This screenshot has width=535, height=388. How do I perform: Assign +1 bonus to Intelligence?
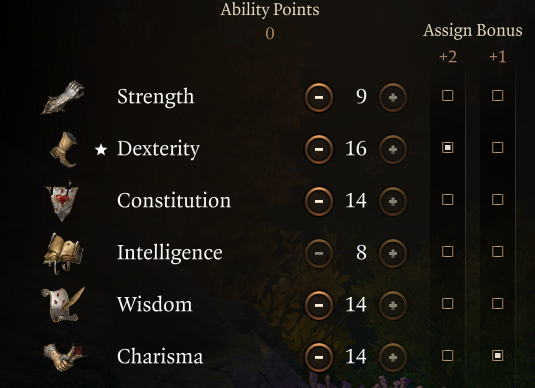tap(497, 252)
